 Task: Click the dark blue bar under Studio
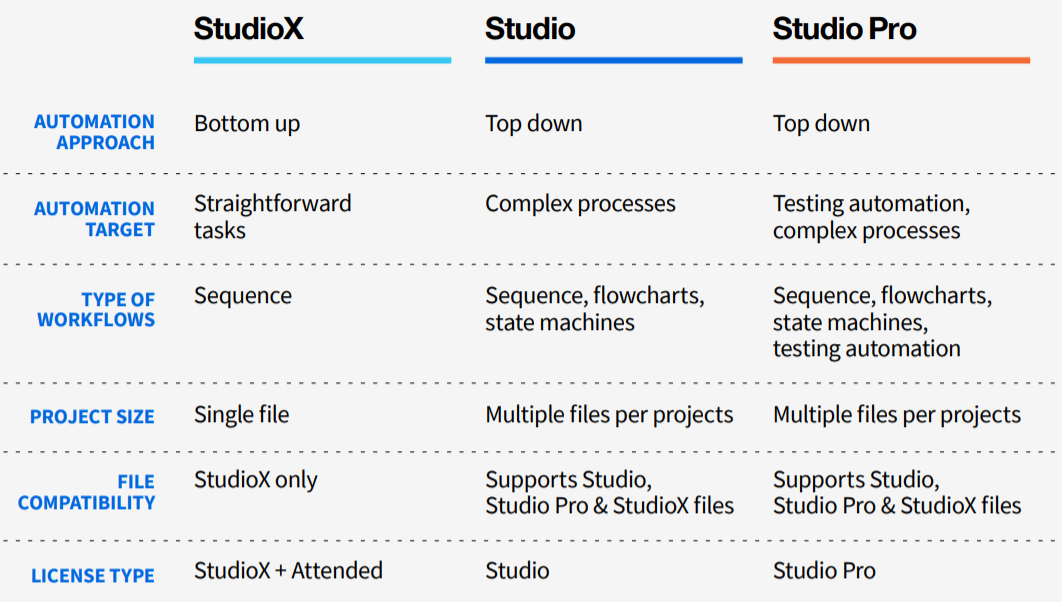[613, 60]
